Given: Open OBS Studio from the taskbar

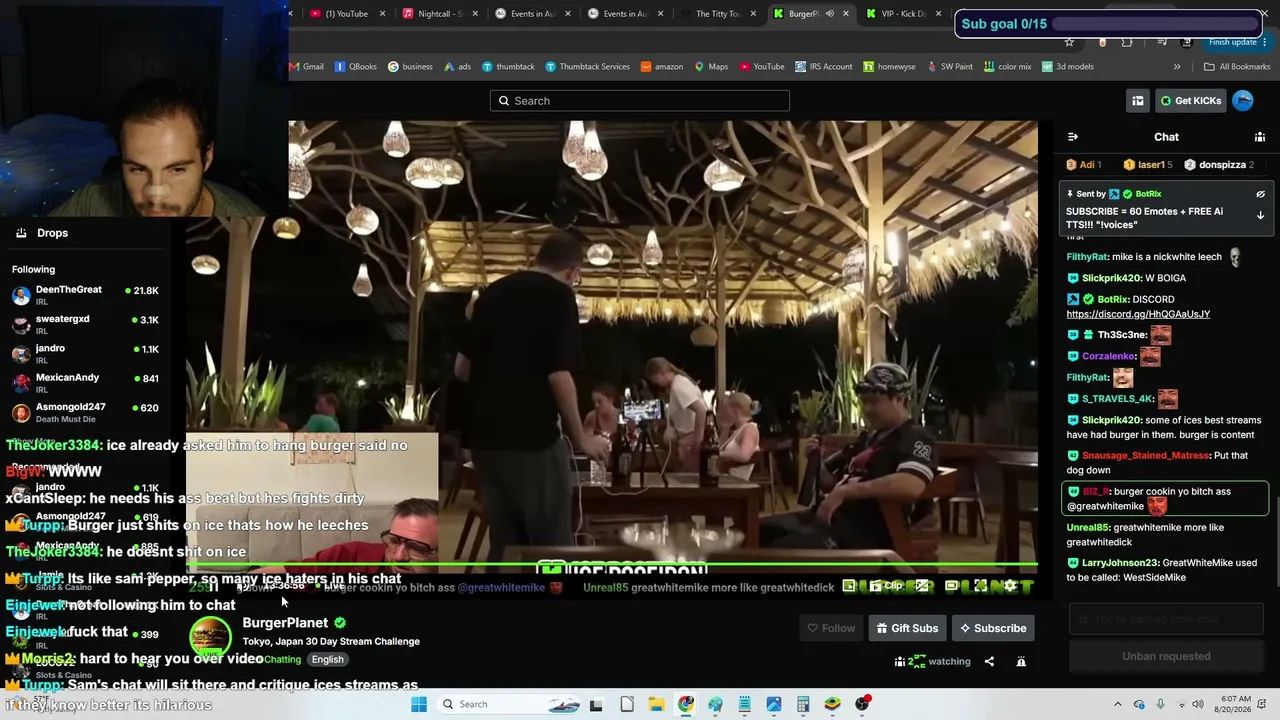Looking at the screenshot, I should (x=862, y=704).
